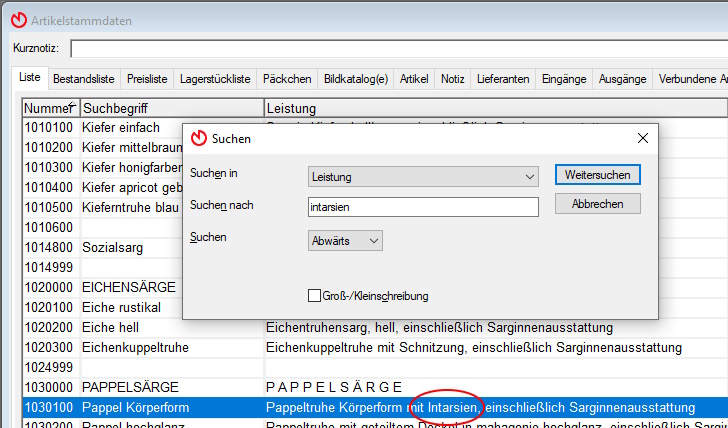This screenshot has width=728, height=428.
Task: Click 'Pappeltruhe Körperform mit Intarsien' Leistung cell
Action: coord(496,408)
